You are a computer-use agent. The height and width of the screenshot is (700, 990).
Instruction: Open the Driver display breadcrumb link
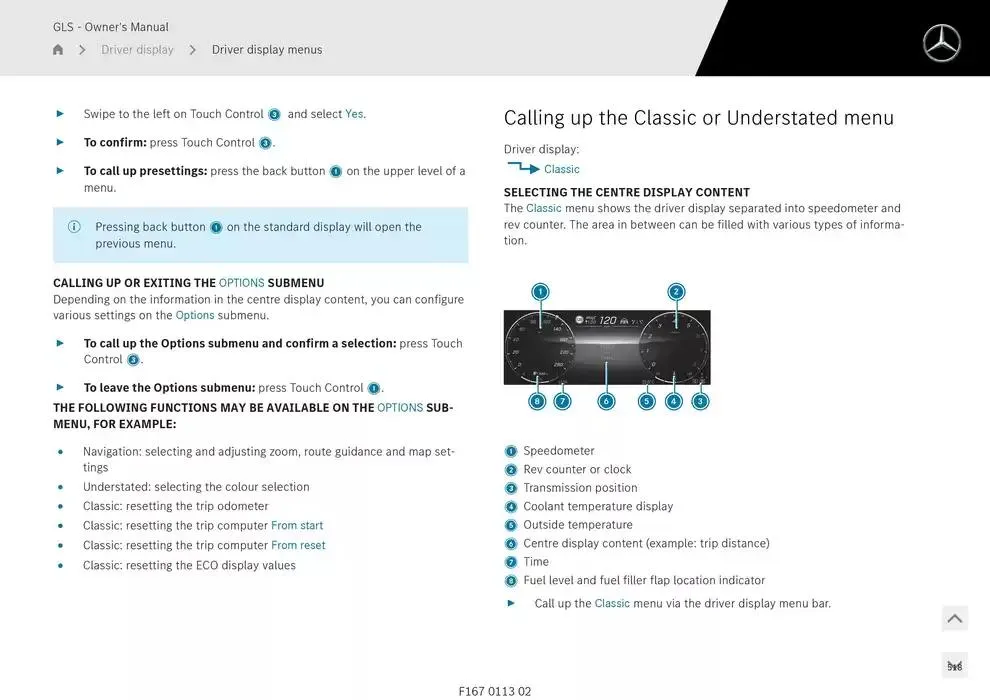point(137,49)
